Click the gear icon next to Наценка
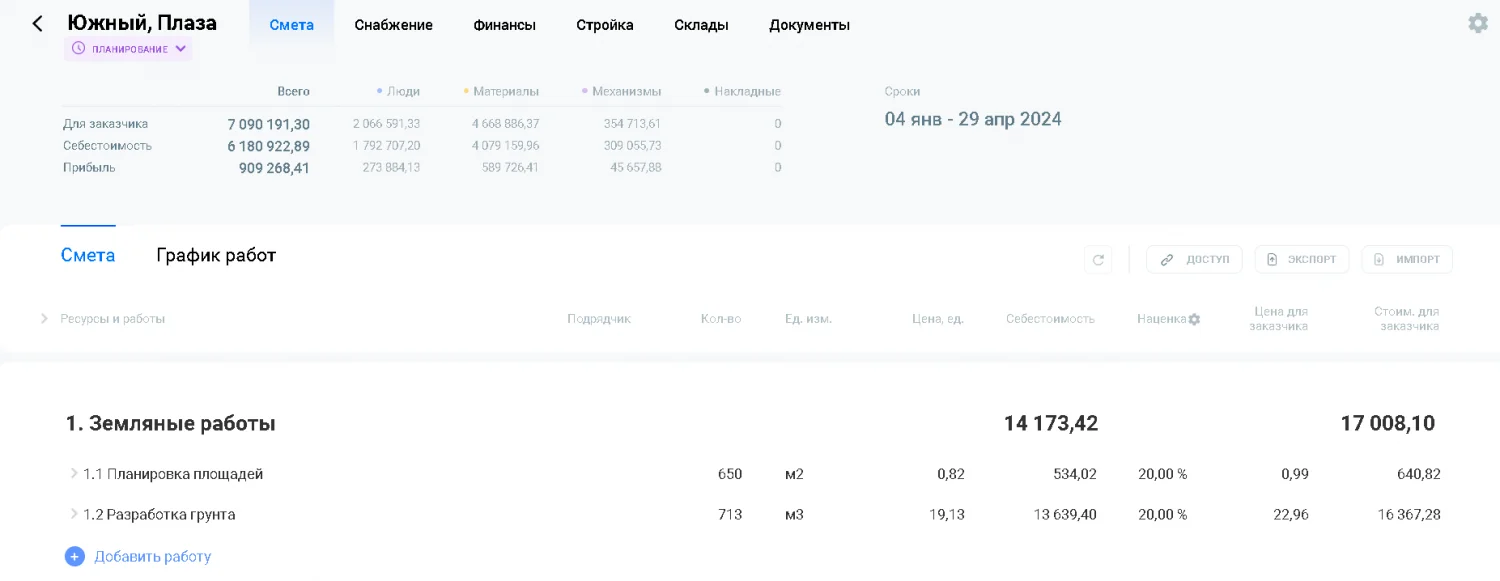The height and width of the screenshot is (581, 1500). pos(1194,319)
